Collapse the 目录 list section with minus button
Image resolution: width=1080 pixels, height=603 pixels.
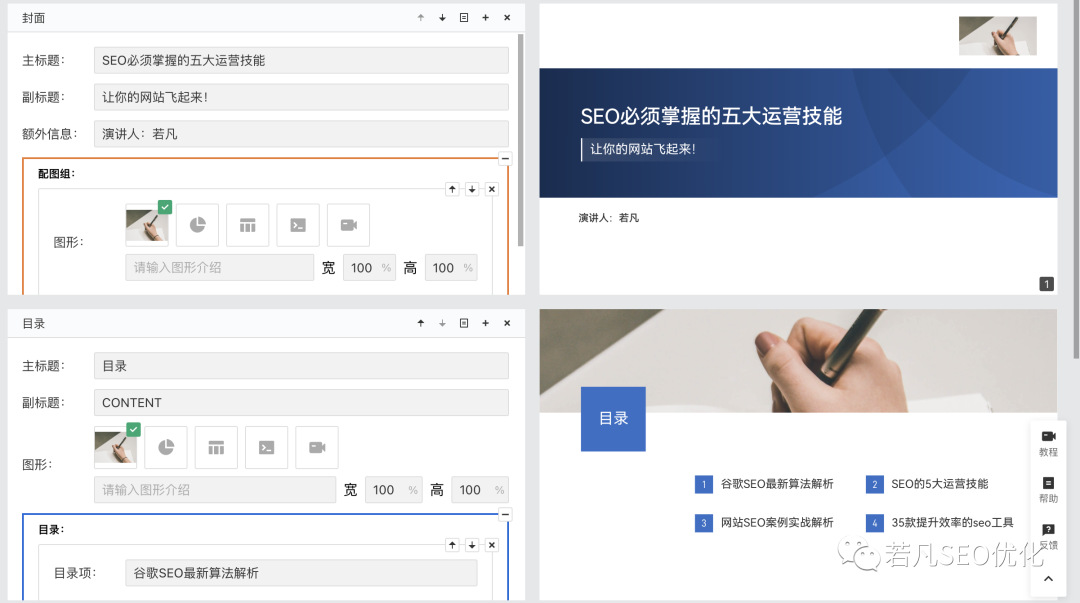pos(505,514)
